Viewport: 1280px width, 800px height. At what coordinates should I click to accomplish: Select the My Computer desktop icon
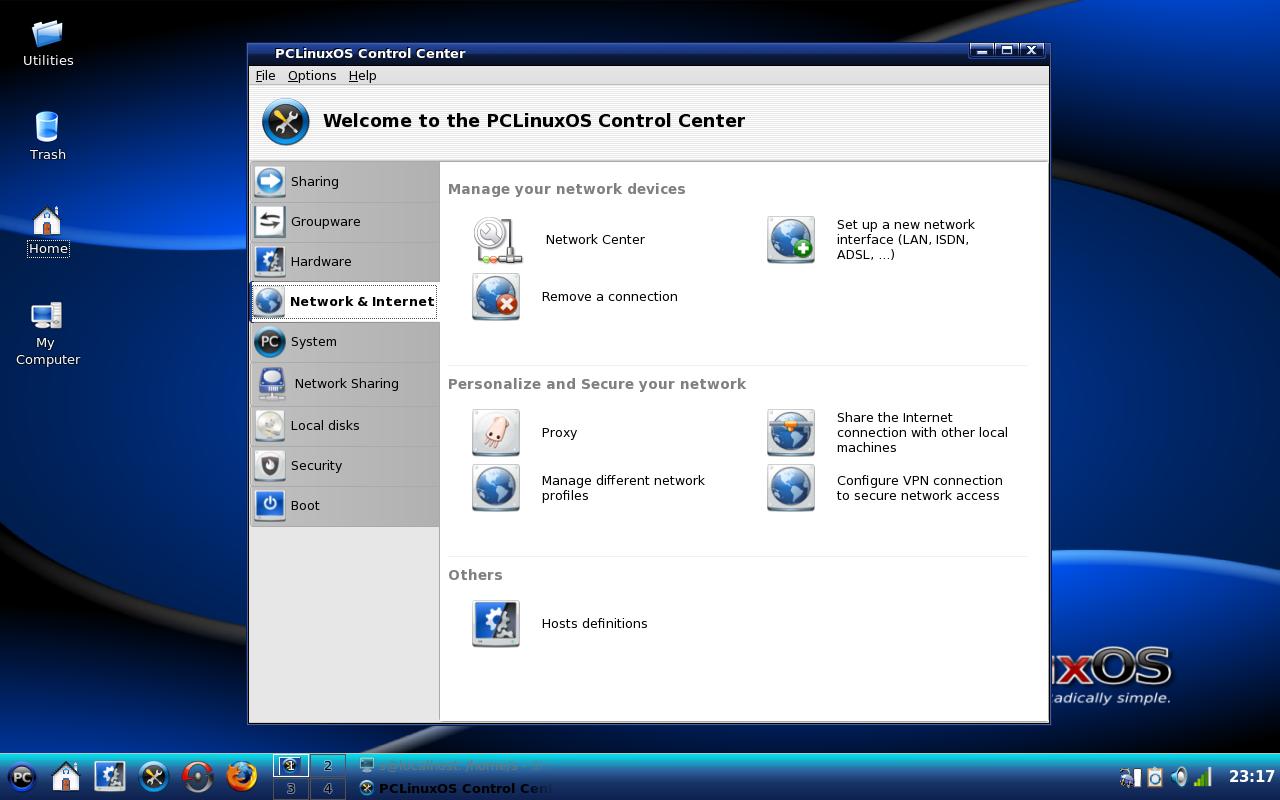point(47,334)
